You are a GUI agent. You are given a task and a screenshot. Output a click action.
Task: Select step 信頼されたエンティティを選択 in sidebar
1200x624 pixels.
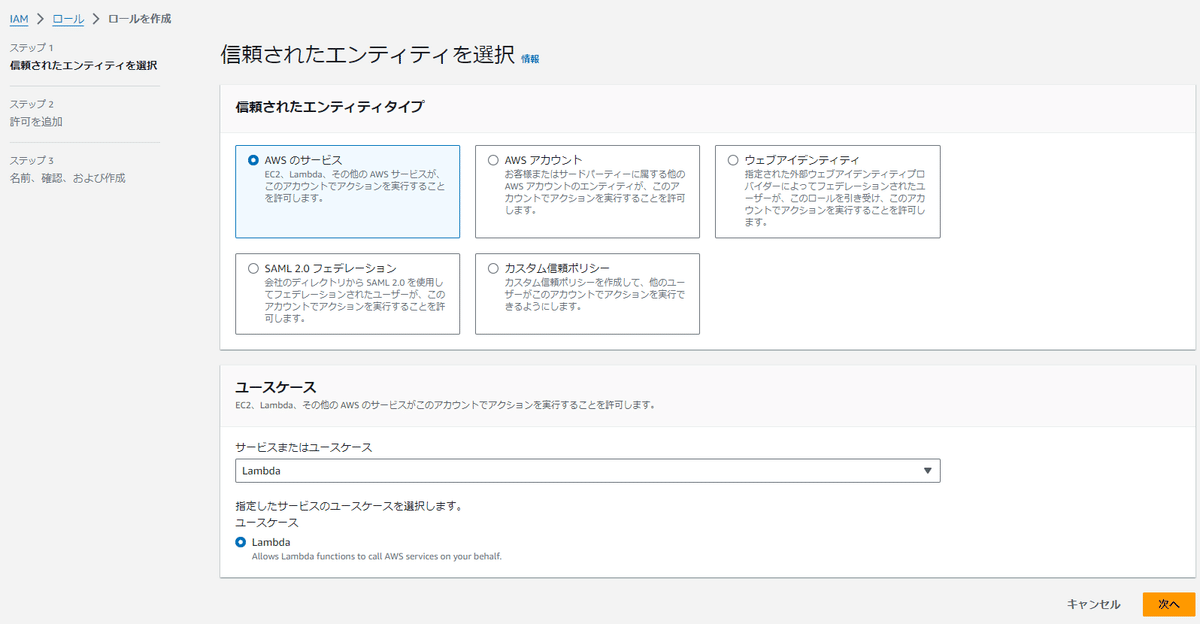[x=83, y=66]
